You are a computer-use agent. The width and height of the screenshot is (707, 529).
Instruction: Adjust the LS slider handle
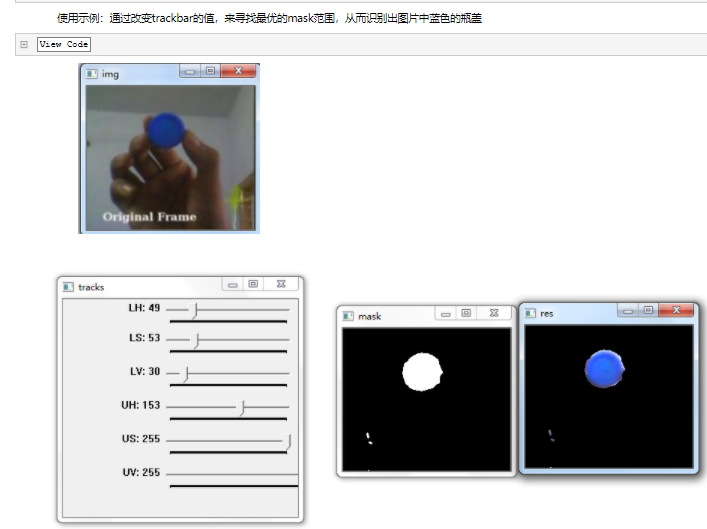pos(194,340)
